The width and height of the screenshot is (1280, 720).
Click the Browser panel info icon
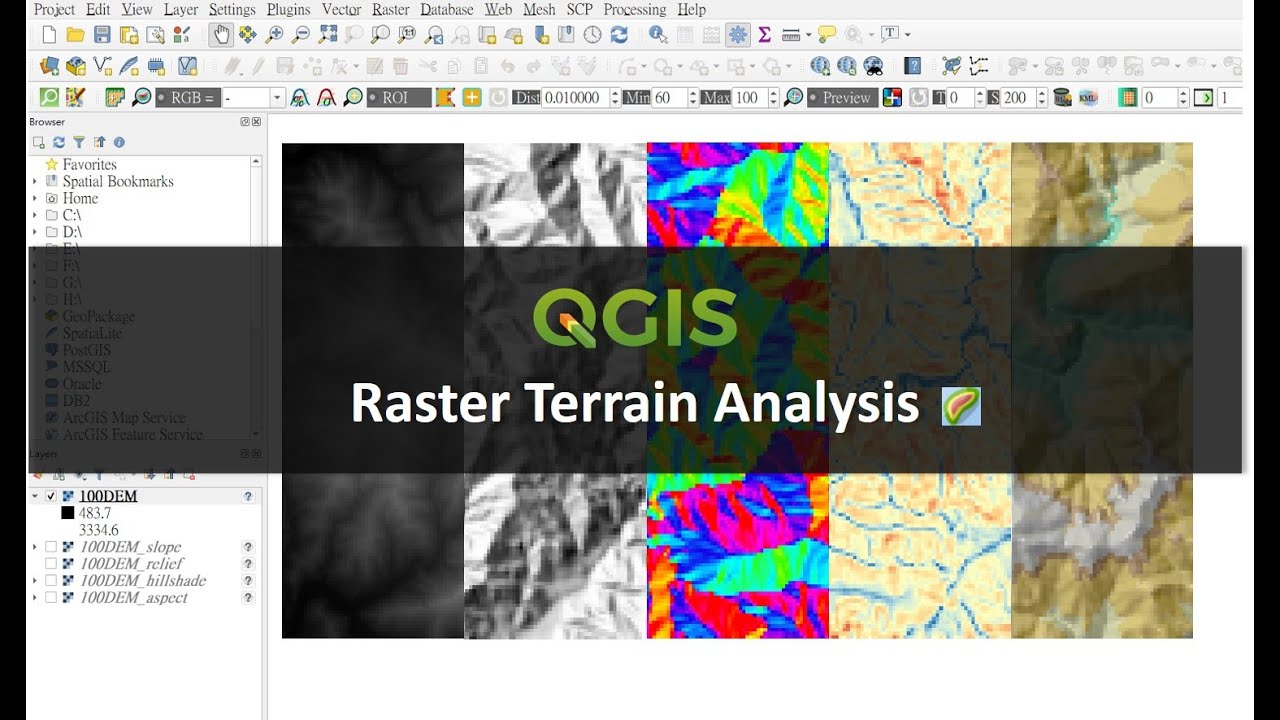[x=119, y=143]
